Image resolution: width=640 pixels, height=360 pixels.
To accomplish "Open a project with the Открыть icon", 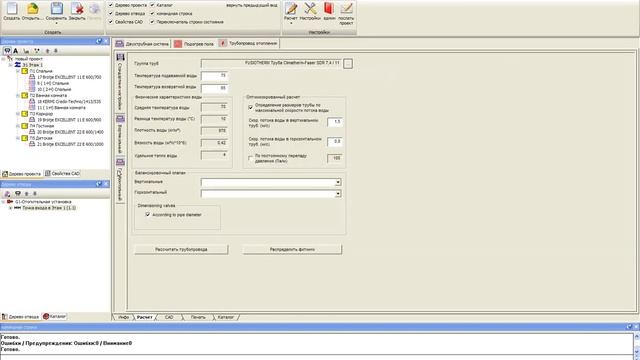I will coord(32,11).
